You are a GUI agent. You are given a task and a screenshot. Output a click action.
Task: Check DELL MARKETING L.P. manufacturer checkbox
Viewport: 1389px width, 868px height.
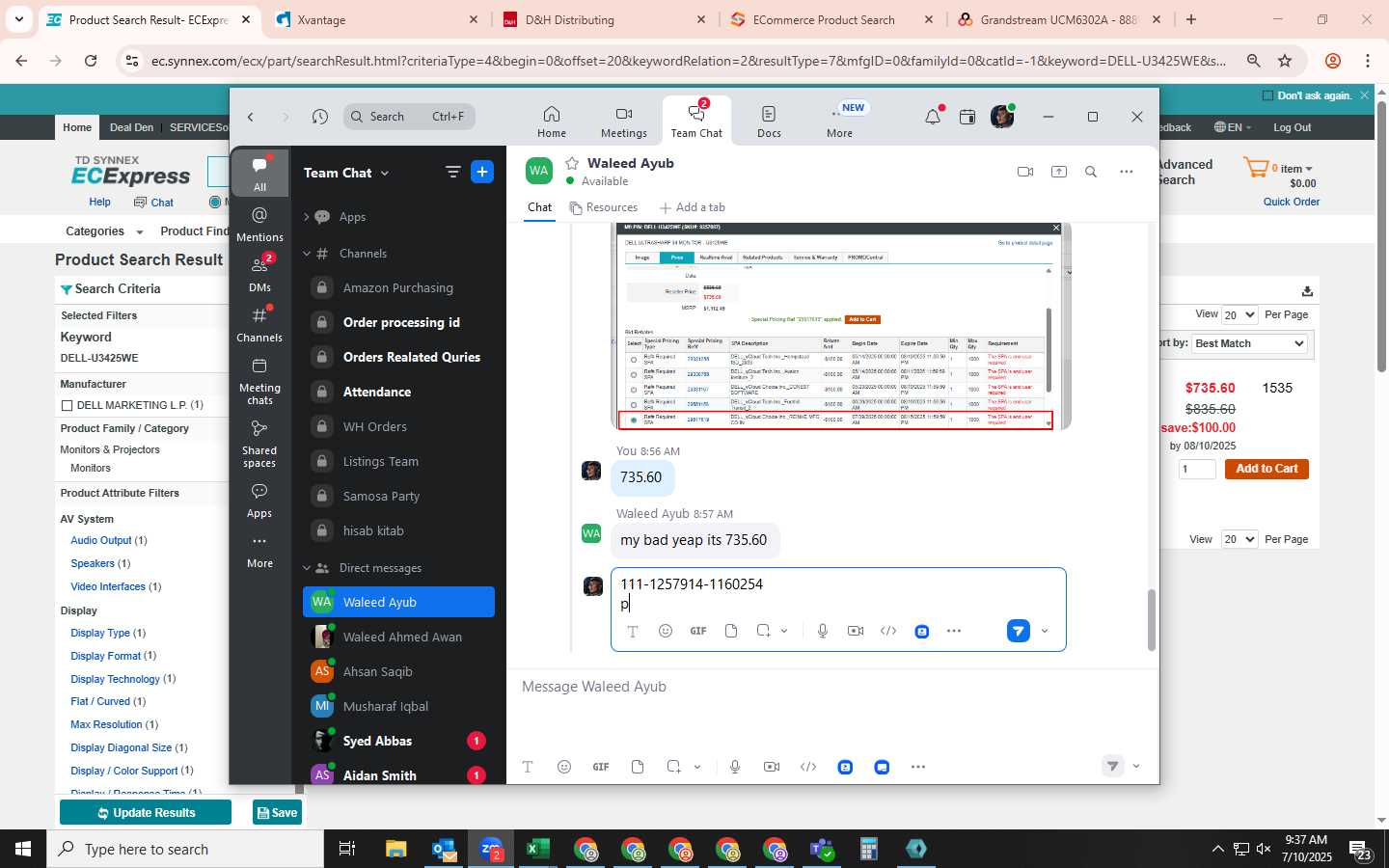tap(67, 405)
